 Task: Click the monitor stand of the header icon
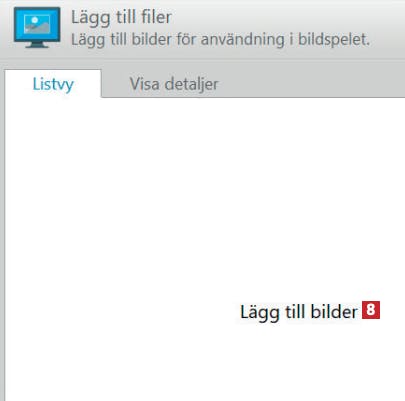coord(37,45)
